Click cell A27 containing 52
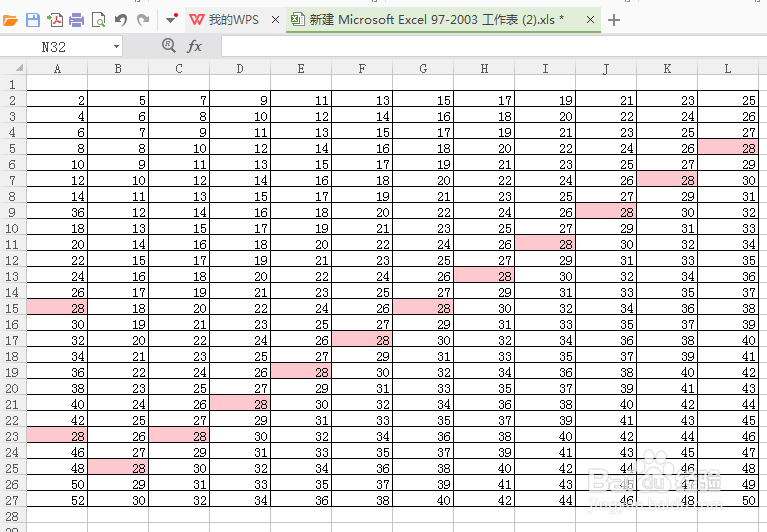 tap(57, 500)
